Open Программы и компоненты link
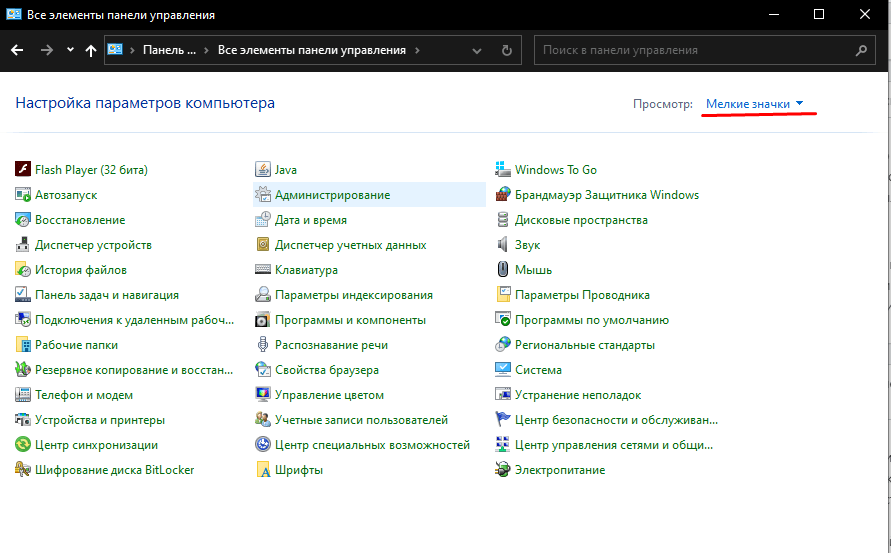This screenshot has height=553, width=891. point(350,320)
